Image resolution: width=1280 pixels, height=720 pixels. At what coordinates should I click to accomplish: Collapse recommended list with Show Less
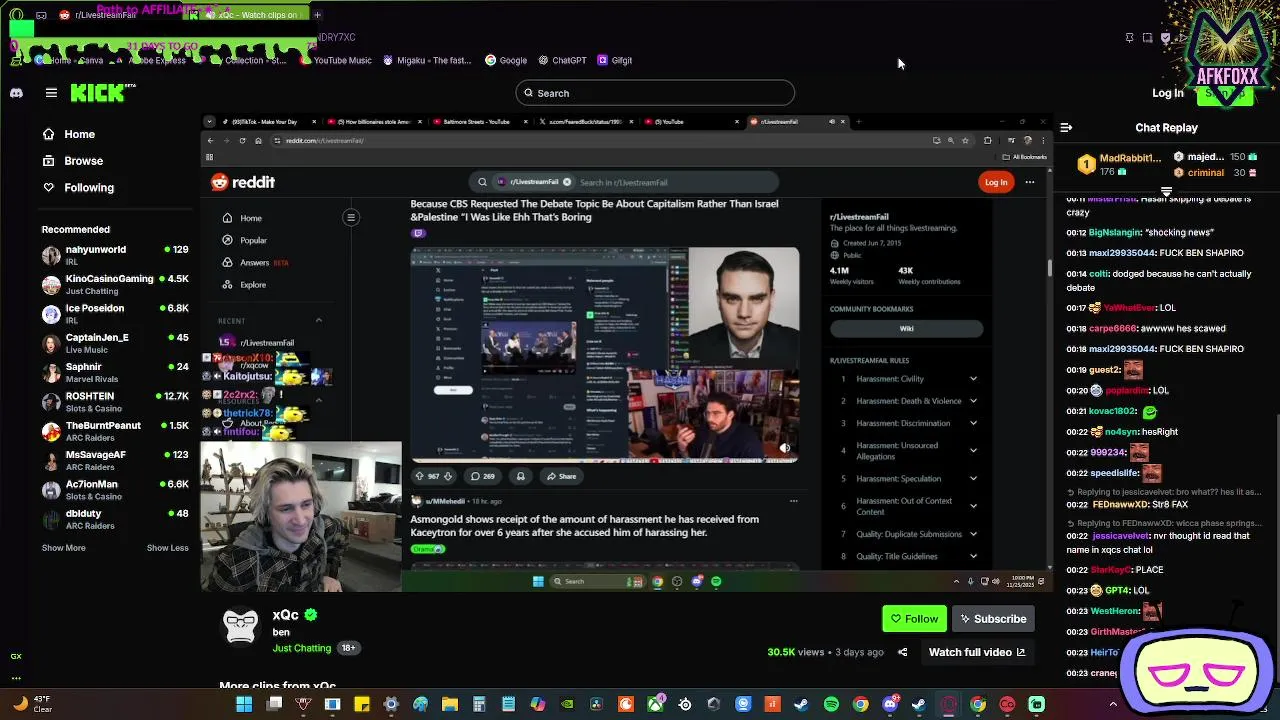167,548
